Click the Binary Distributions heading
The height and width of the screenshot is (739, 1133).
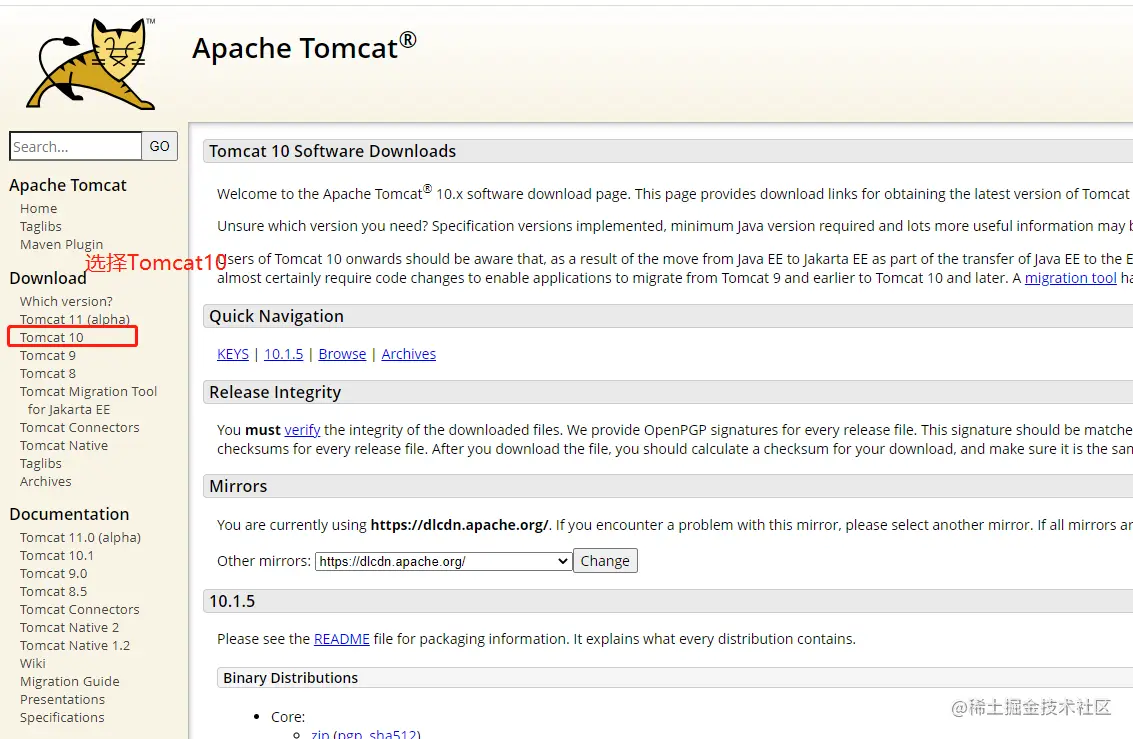click(290, 678)
